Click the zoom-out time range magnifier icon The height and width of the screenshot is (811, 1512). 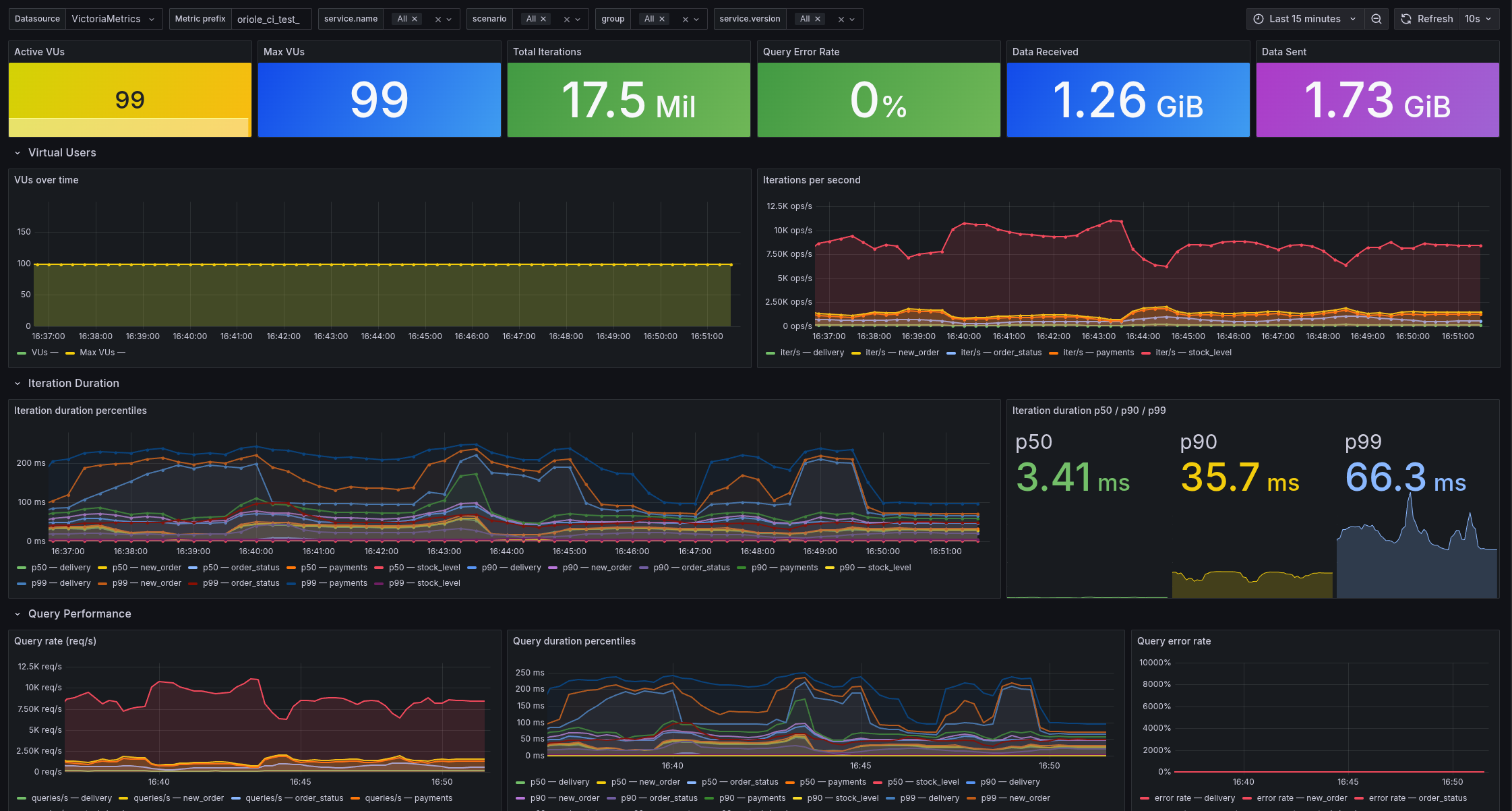point(1376,18)
